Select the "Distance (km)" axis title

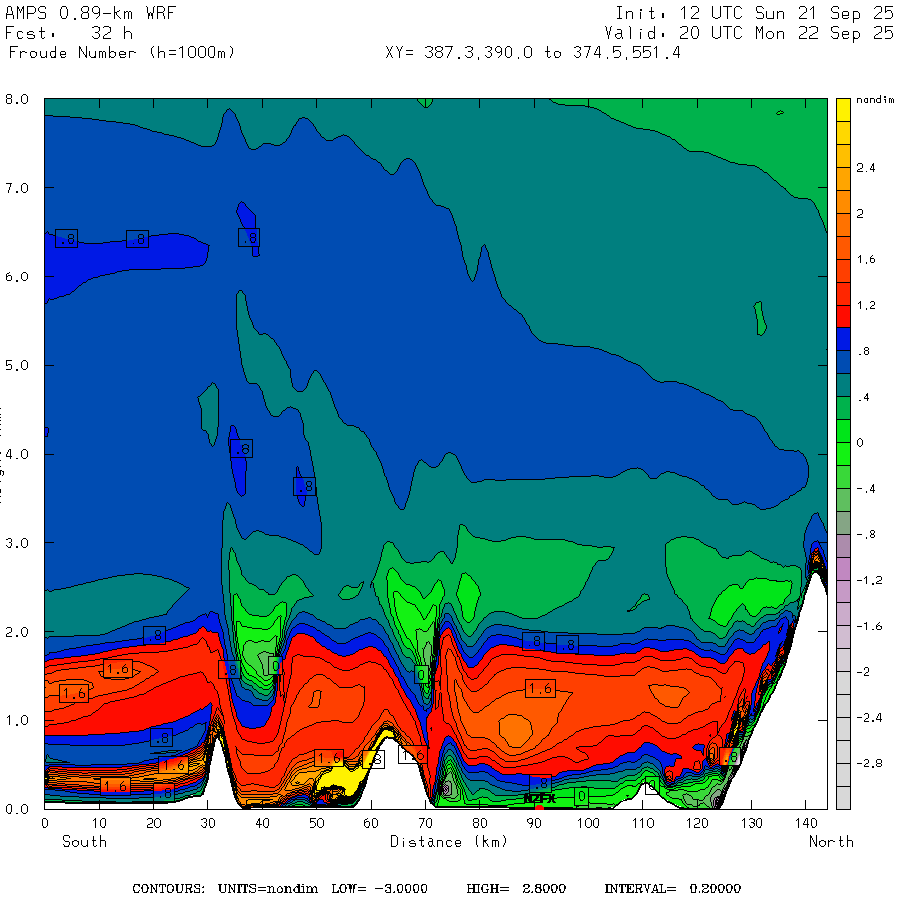point(449,842)
